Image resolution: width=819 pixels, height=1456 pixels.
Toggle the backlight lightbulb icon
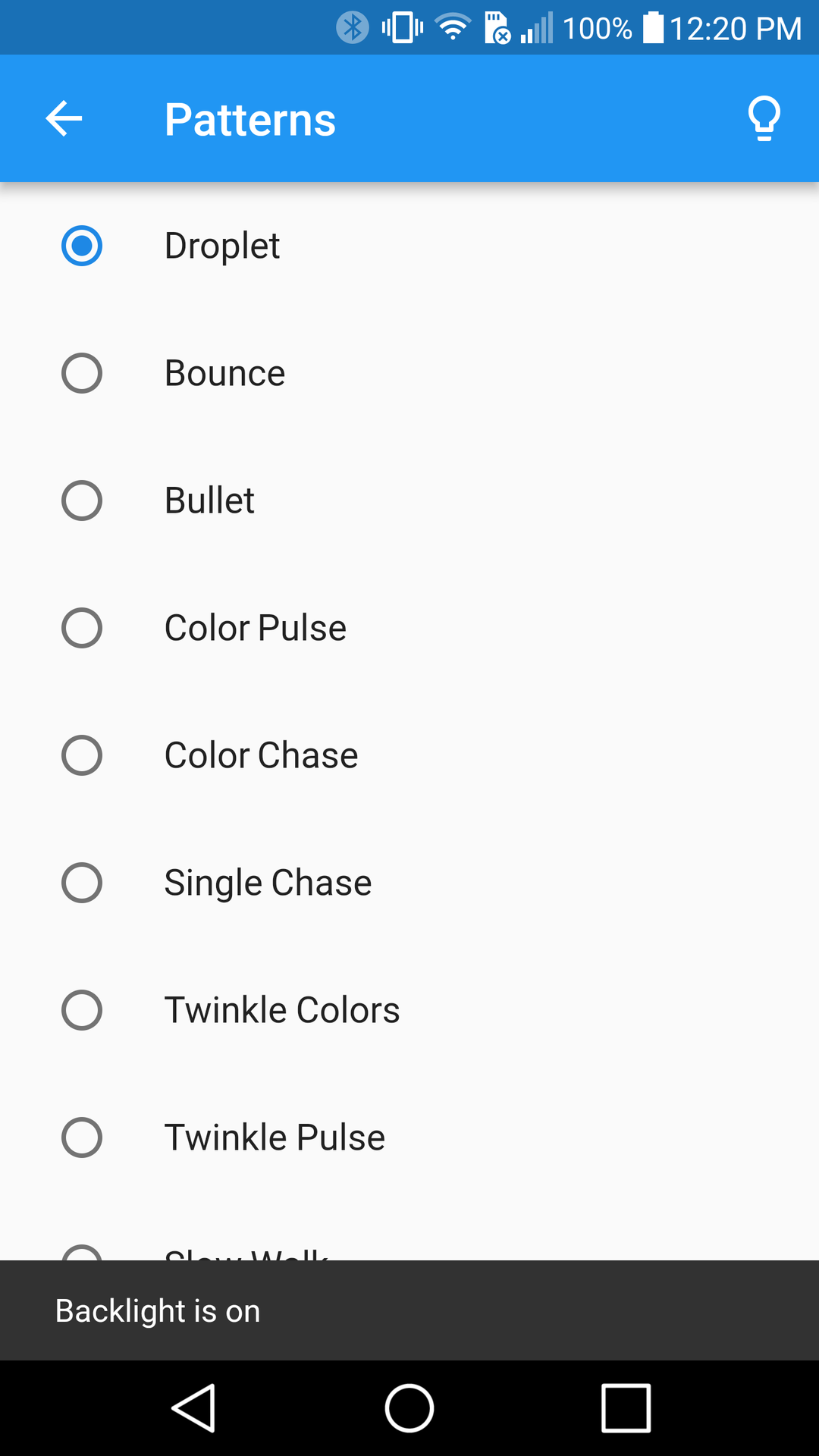click(764, 118)
